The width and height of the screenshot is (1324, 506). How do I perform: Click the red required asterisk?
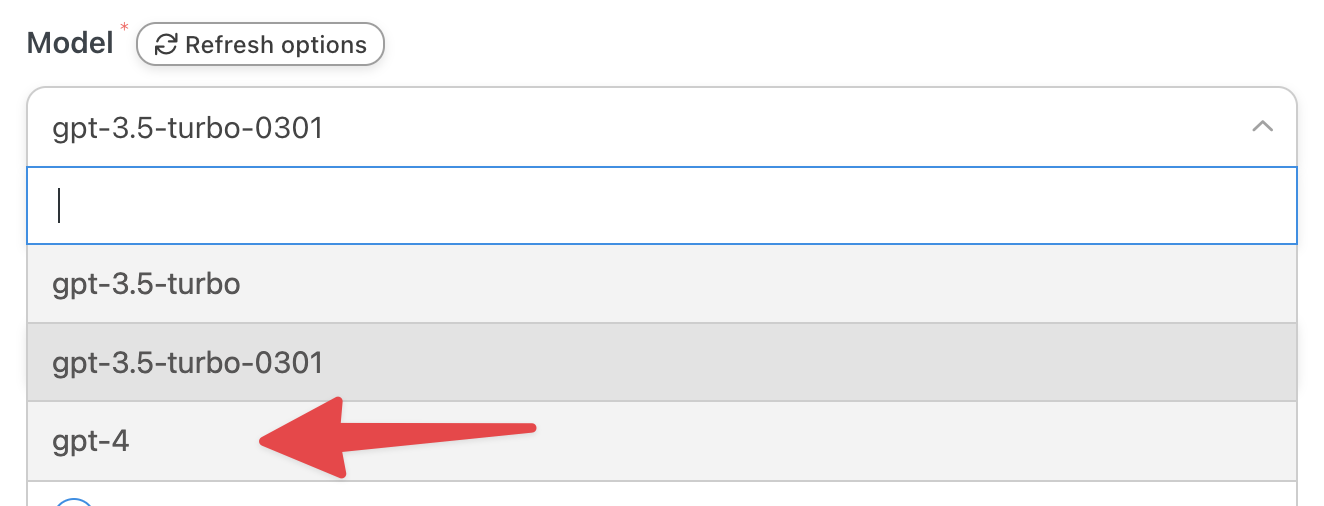pyautogui.click(x=124, y=25)
